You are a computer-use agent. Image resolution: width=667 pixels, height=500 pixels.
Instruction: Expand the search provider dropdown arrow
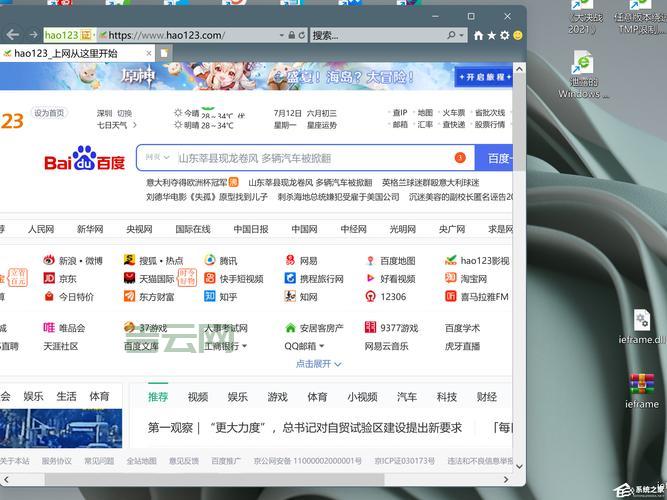click(x=462, y=35)
